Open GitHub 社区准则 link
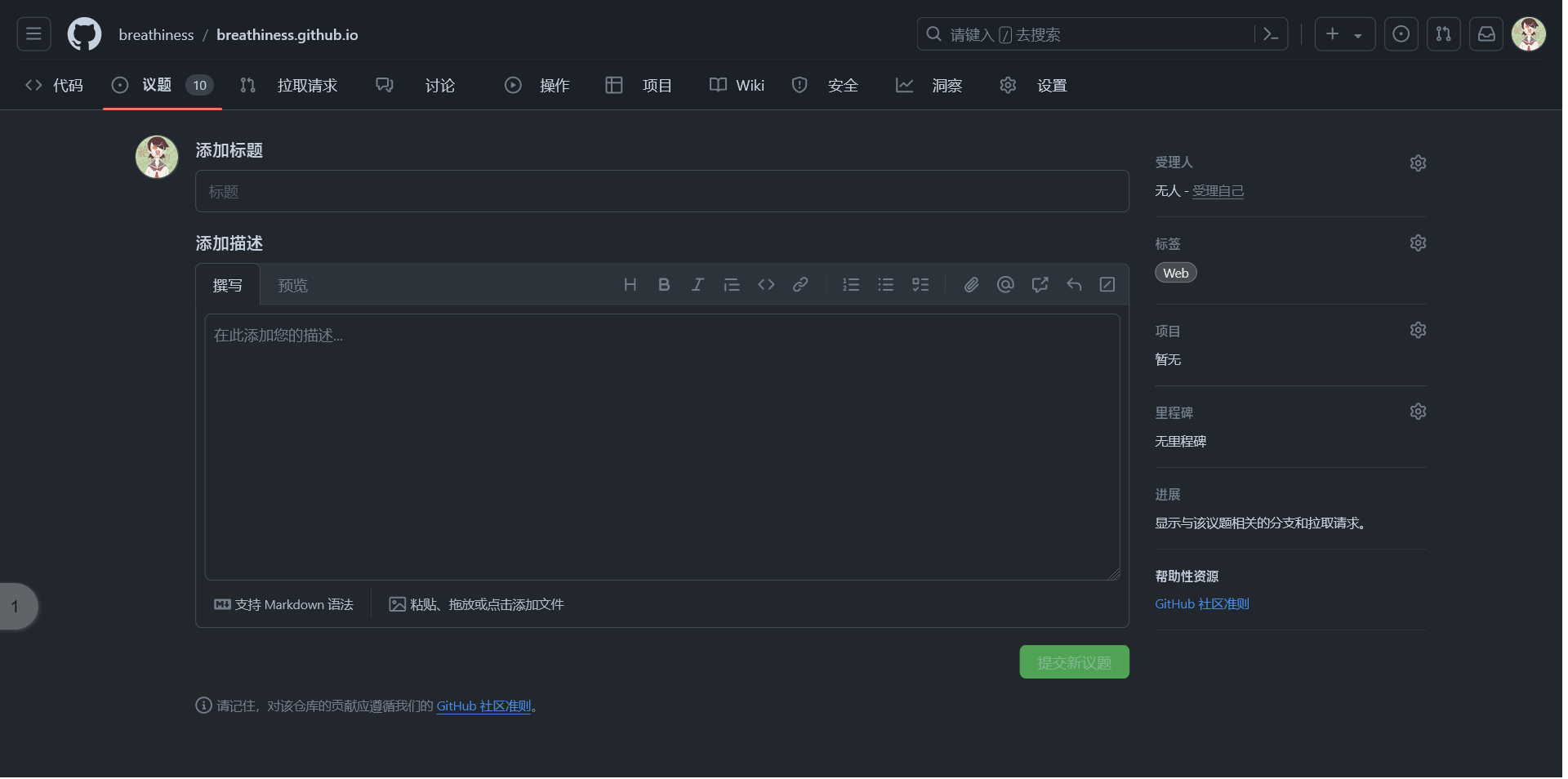1568x779 pixels. [x=1200, y=603]
